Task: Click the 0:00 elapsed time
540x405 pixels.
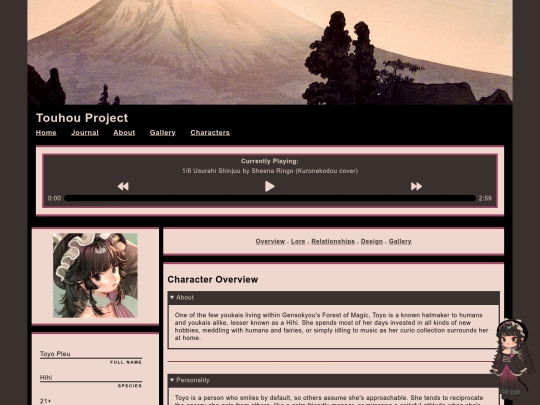Action: coord(54,198)
